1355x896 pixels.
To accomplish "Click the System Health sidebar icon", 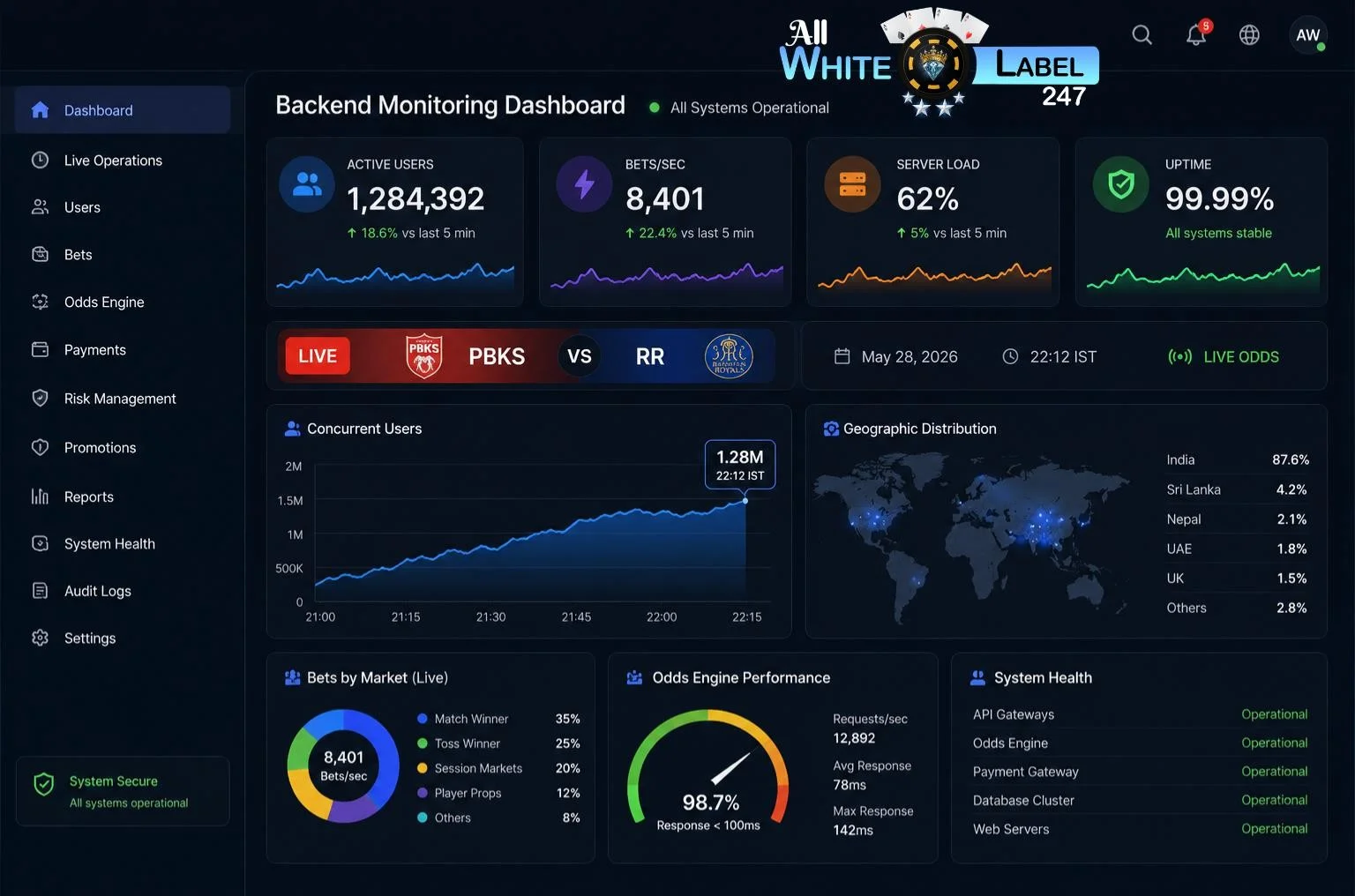I will click(40, 543).
